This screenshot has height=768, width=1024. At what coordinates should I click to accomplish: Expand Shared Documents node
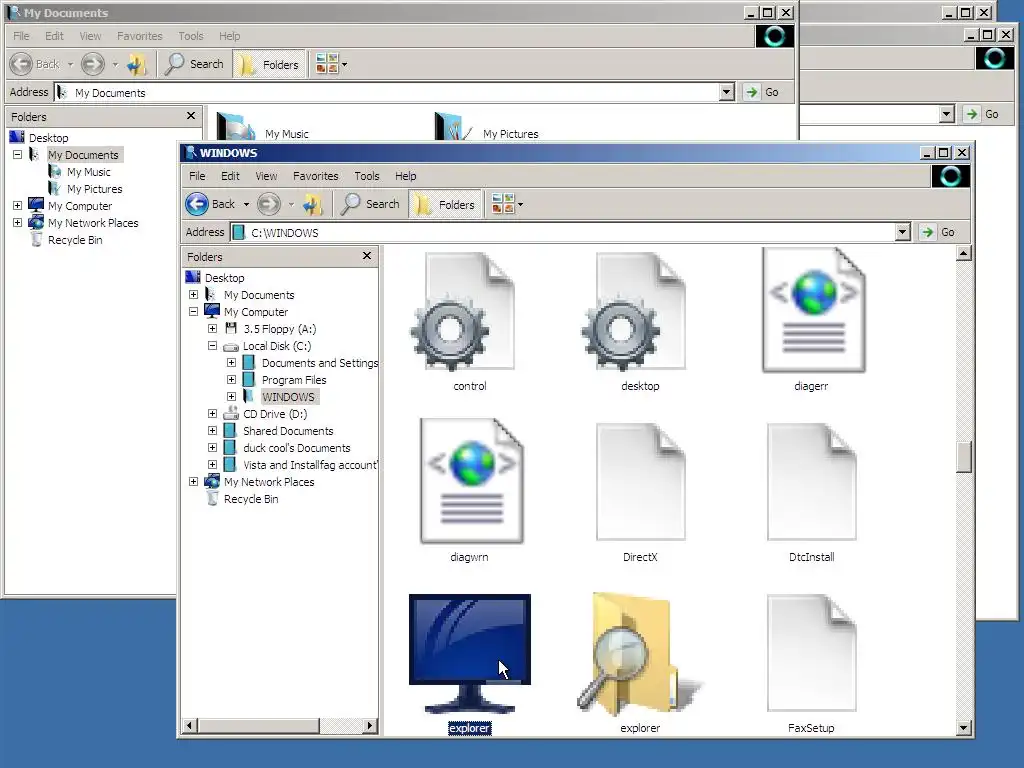[x=212, y=430]
